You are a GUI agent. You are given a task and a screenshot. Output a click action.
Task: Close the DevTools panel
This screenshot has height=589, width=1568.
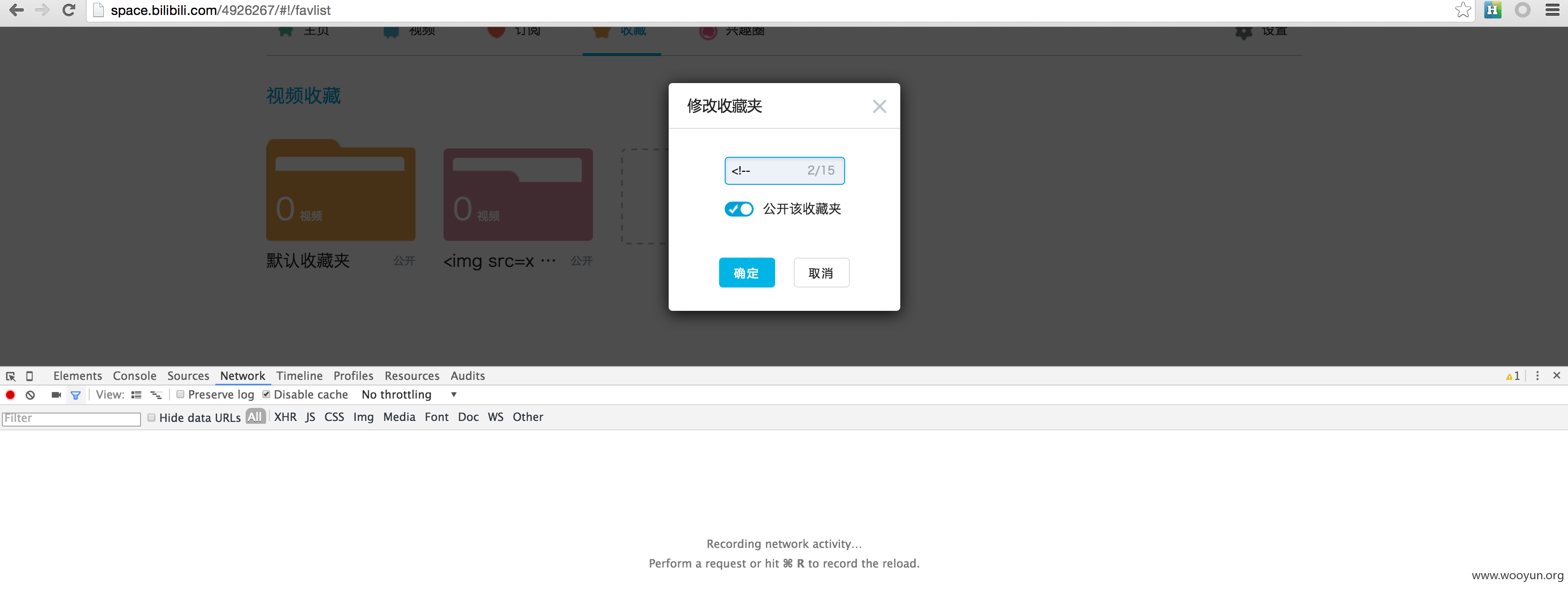[x=1556, y=375]
